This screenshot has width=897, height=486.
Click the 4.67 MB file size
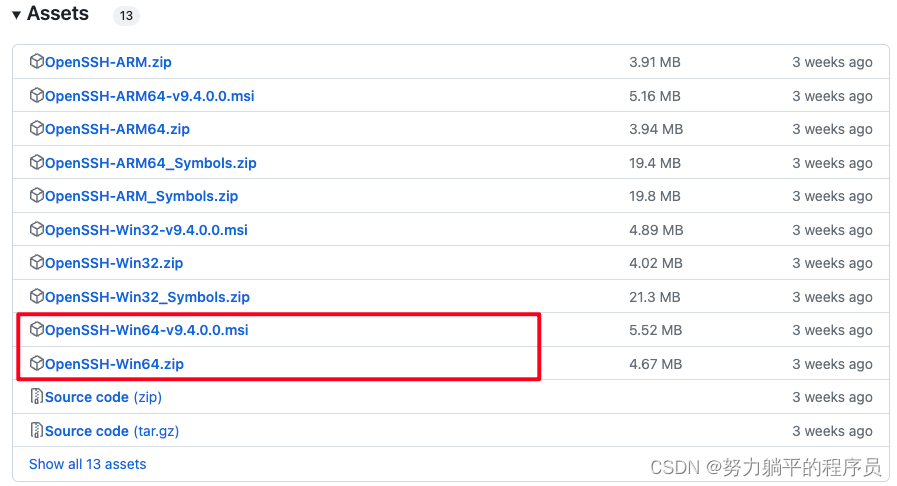coord(656,364)
